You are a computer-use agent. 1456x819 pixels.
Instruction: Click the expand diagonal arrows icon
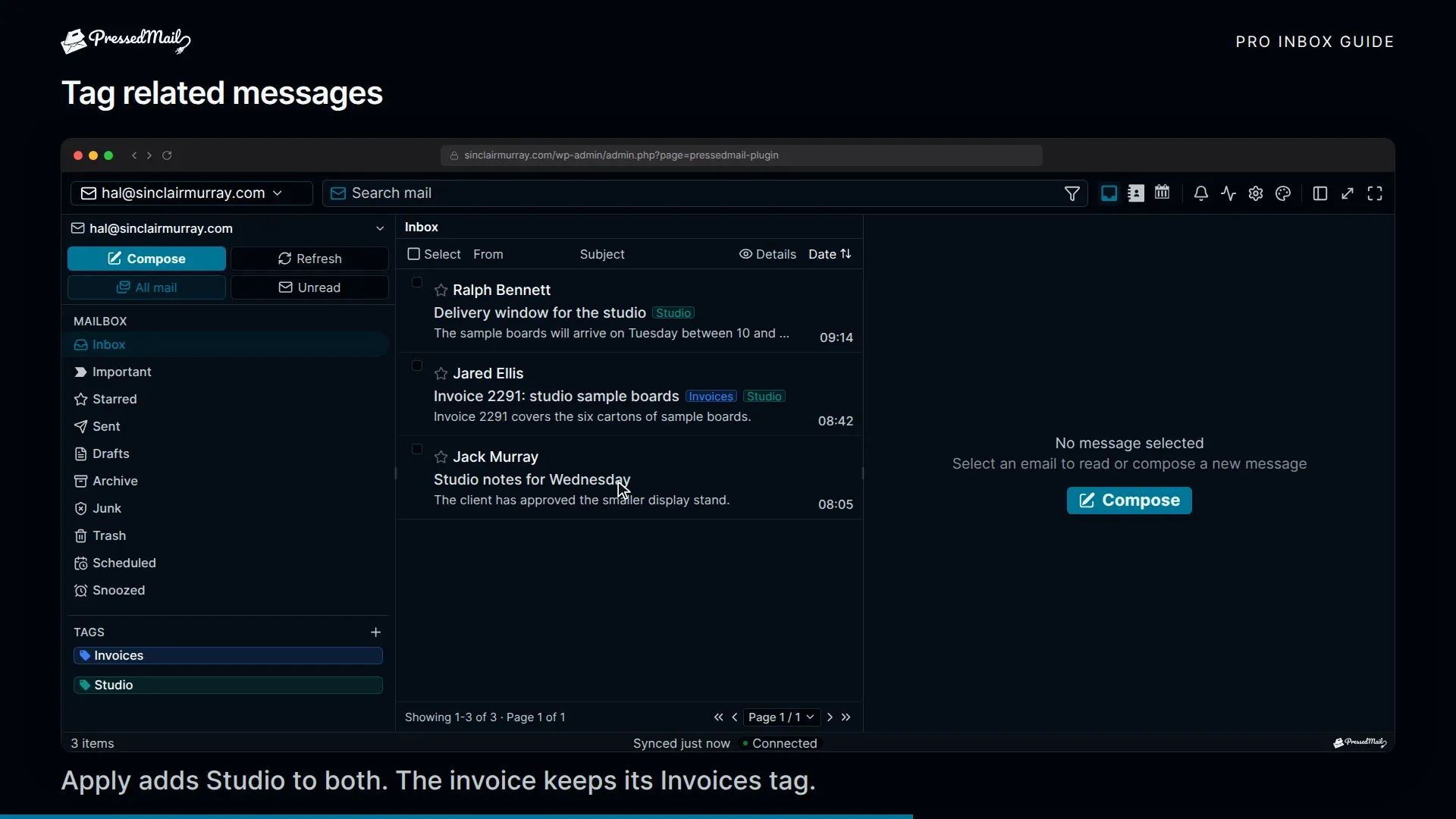[1348, 193]
